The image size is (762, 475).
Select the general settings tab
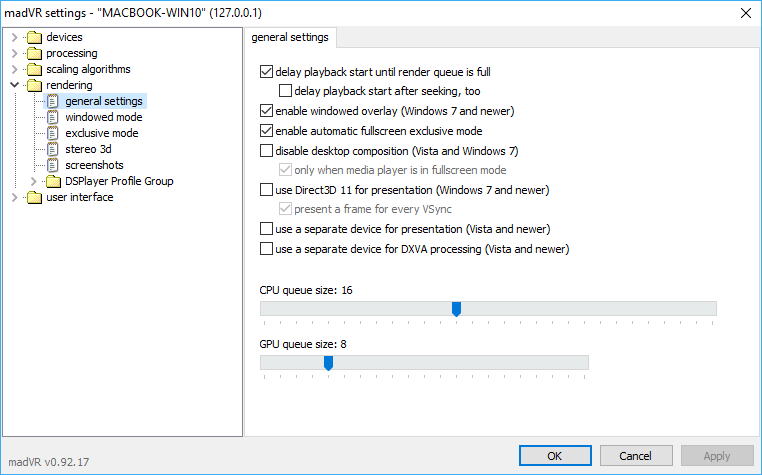pos(290,37)
